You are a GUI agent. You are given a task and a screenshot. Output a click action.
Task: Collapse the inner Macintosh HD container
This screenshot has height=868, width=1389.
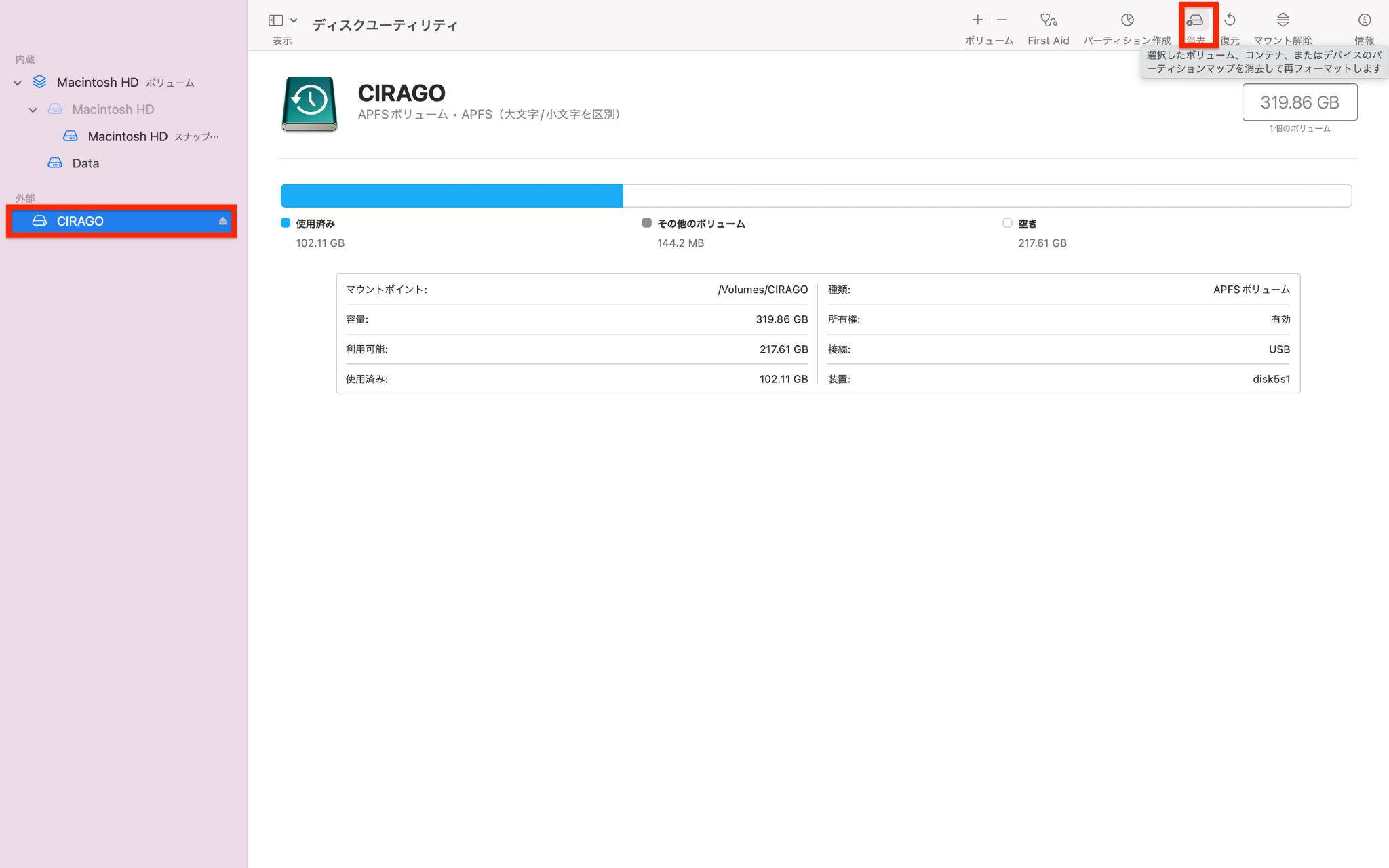point(33,109)
